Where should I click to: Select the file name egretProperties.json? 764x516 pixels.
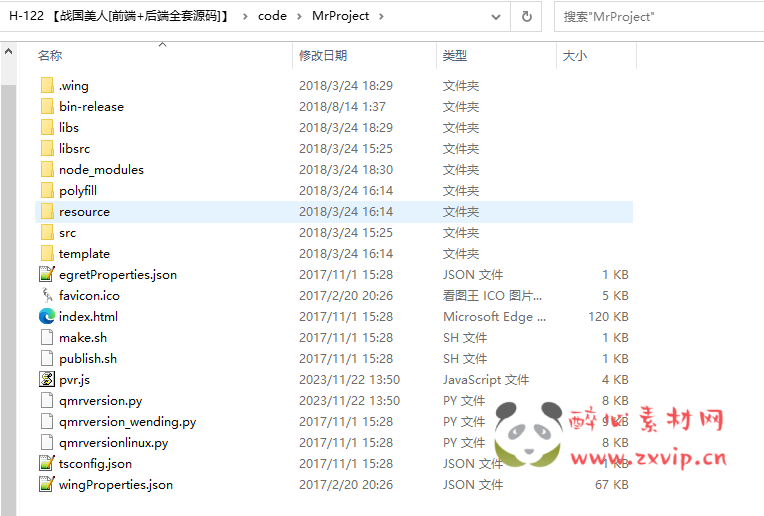[118, 275]
